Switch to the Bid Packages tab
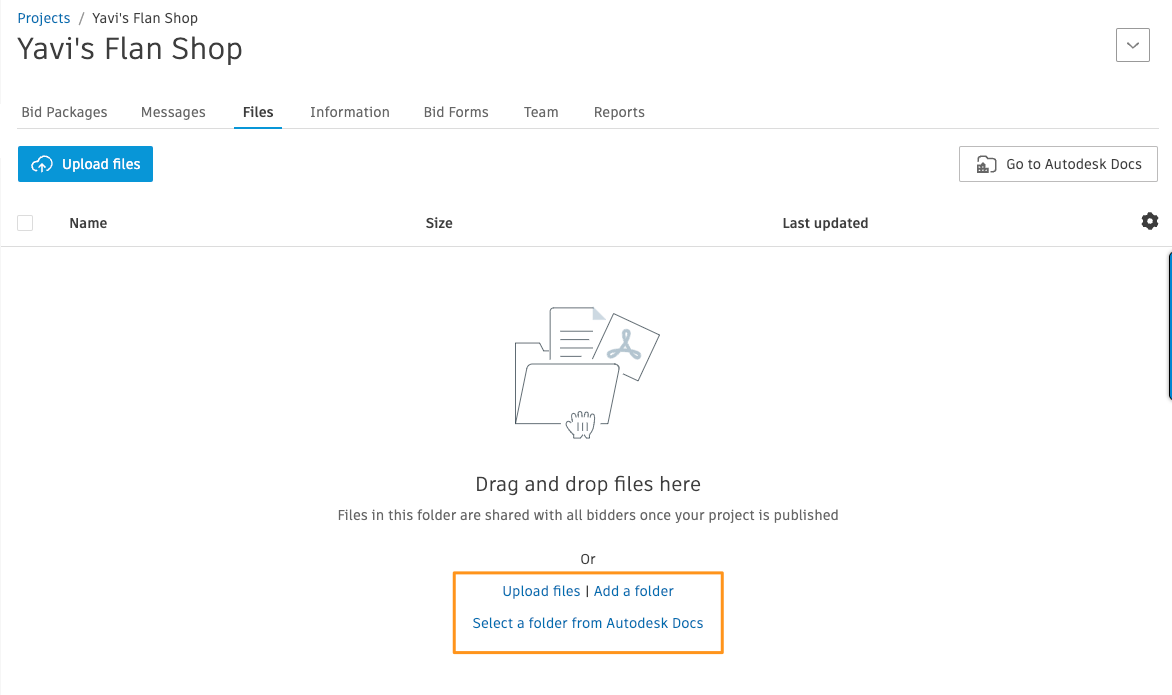 point(64,112)
